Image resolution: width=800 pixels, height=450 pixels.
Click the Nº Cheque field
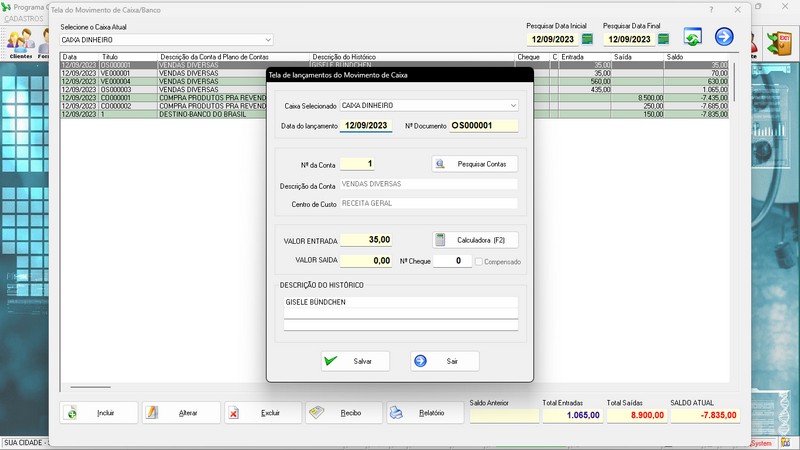[453, 261]
